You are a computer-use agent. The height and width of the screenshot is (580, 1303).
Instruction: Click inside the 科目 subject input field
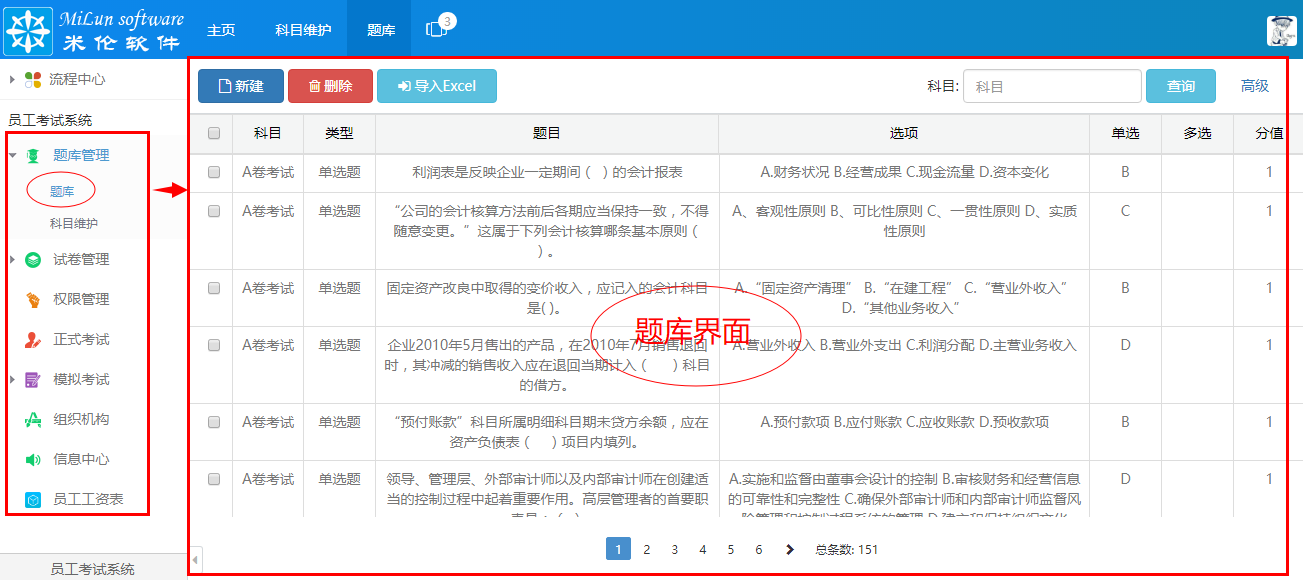click(1052, 86)
